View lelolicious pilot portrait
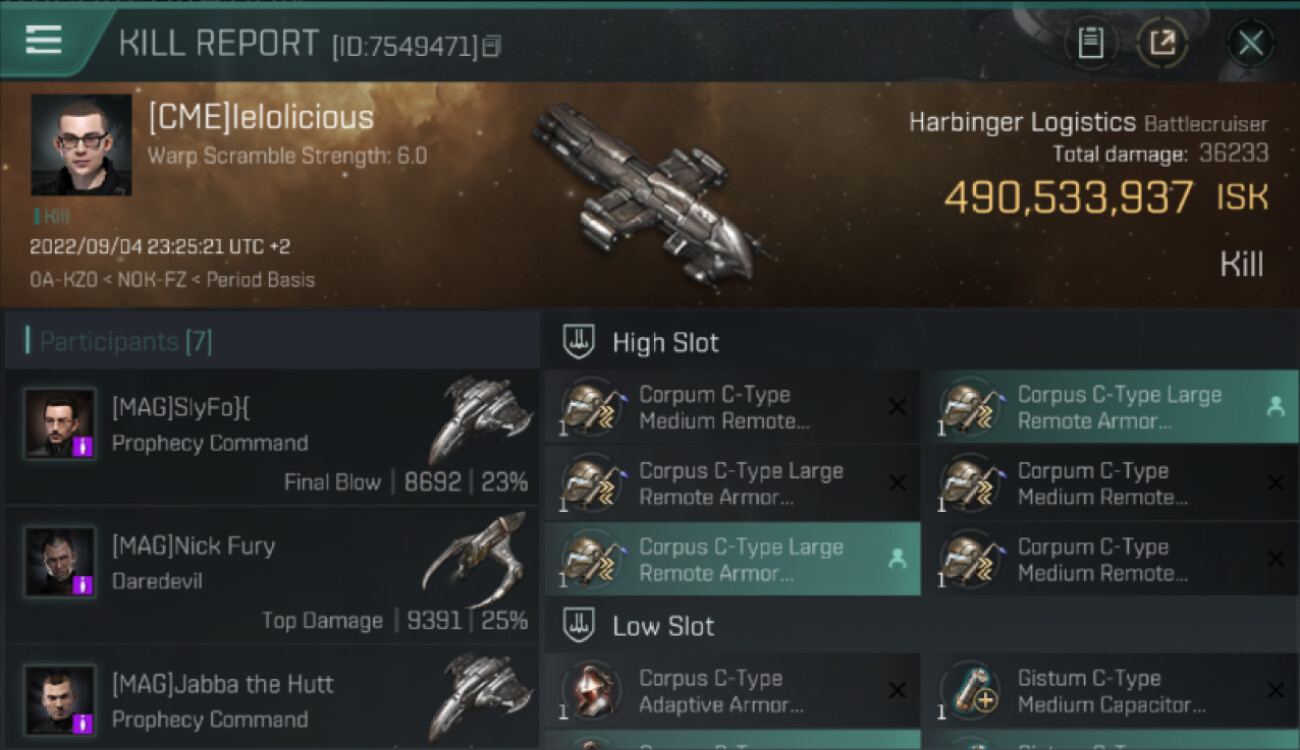The image size is (1300, 750). pyautogui.click(x=81, y=145)
